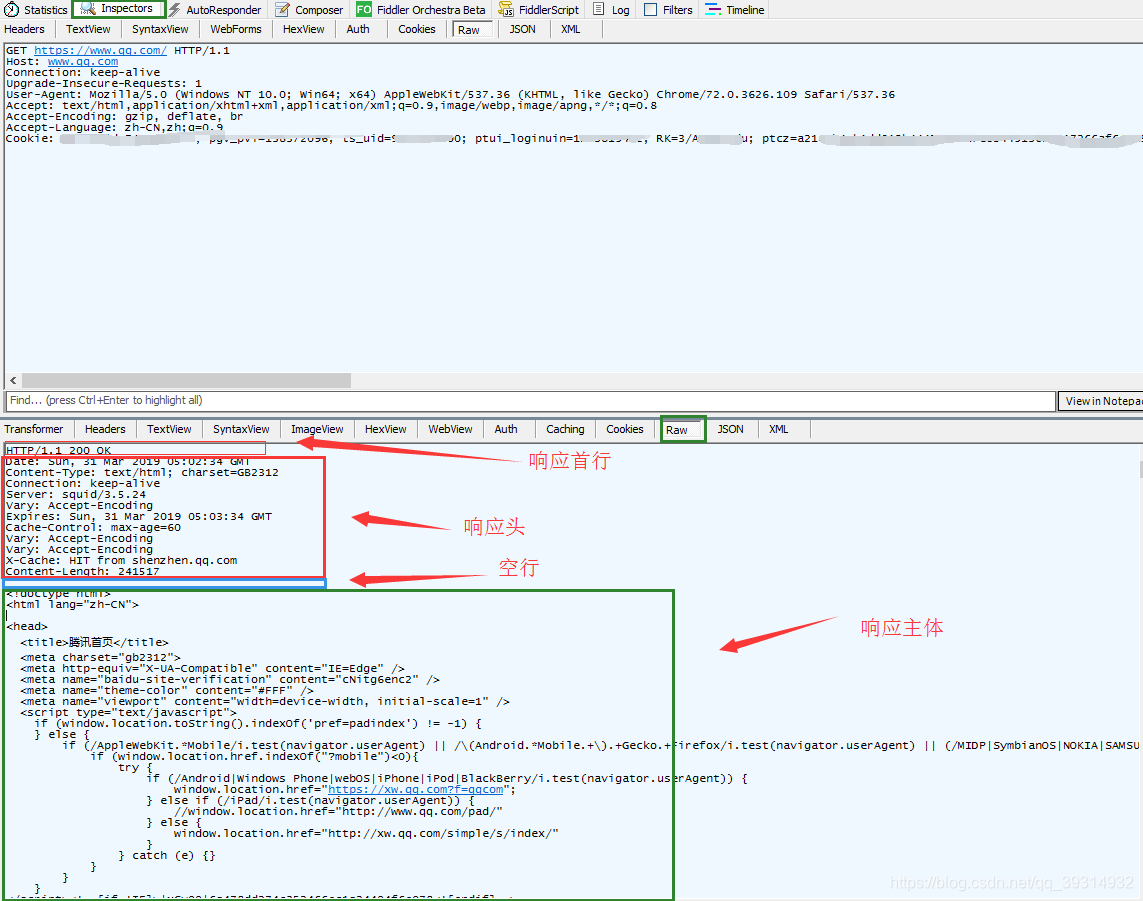Click the Upgrade-Insecure-Requests: 1 line
Viewport: 1143px width, 901px height.
(104, 84)
